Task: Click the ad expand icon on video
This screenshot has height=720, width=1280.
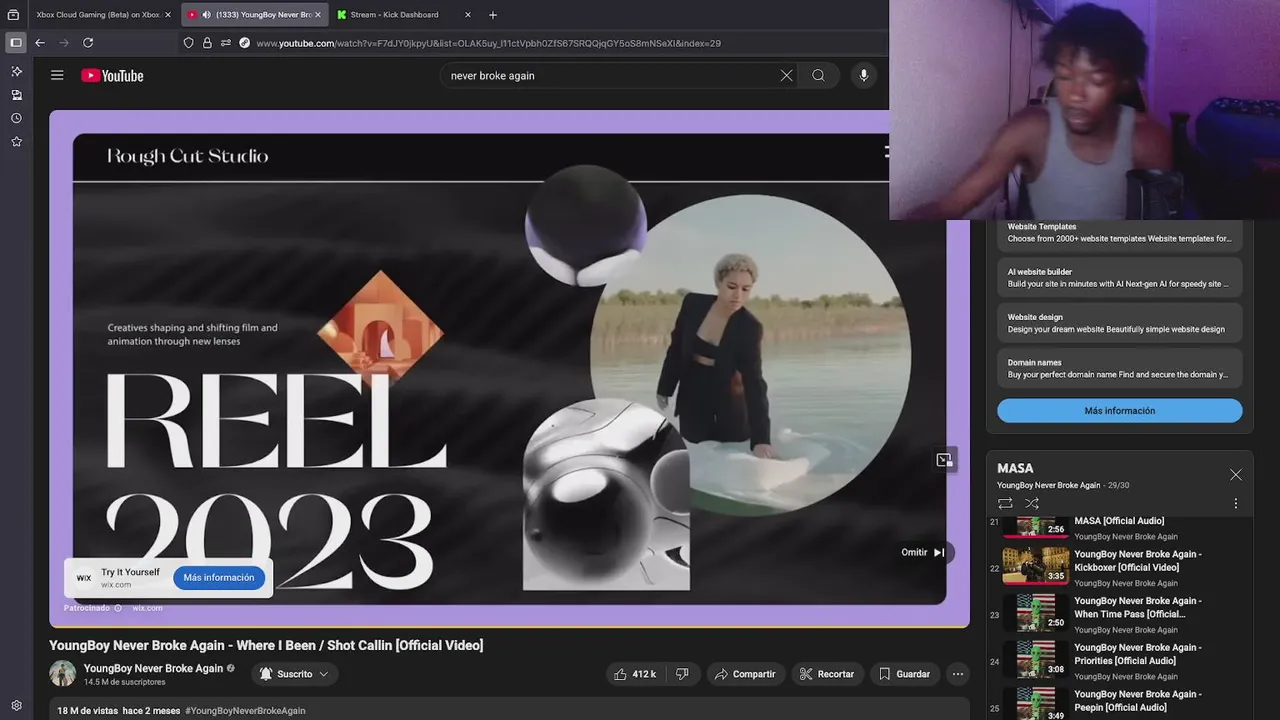Action: (944, 460)
